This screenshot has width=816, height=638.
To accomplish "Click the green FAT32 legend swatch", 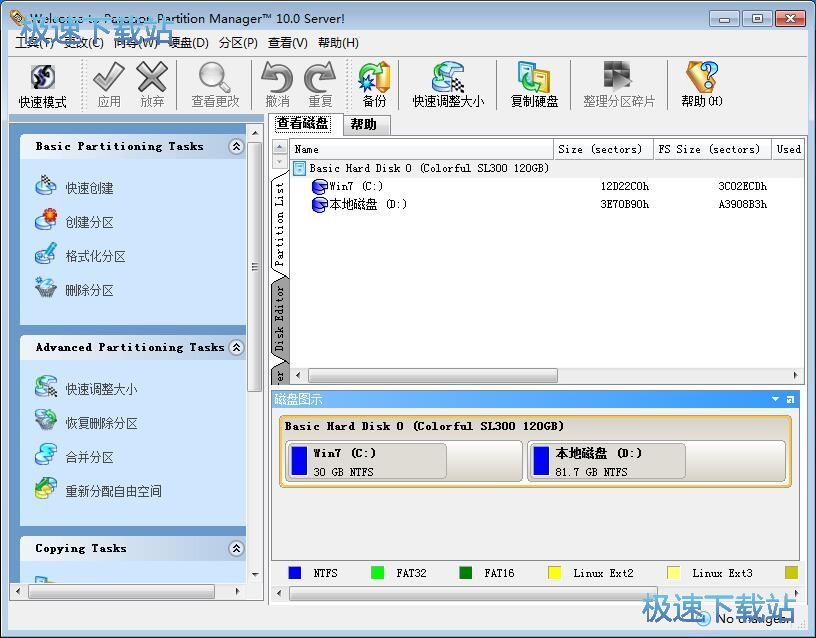I will coord(377,573).
